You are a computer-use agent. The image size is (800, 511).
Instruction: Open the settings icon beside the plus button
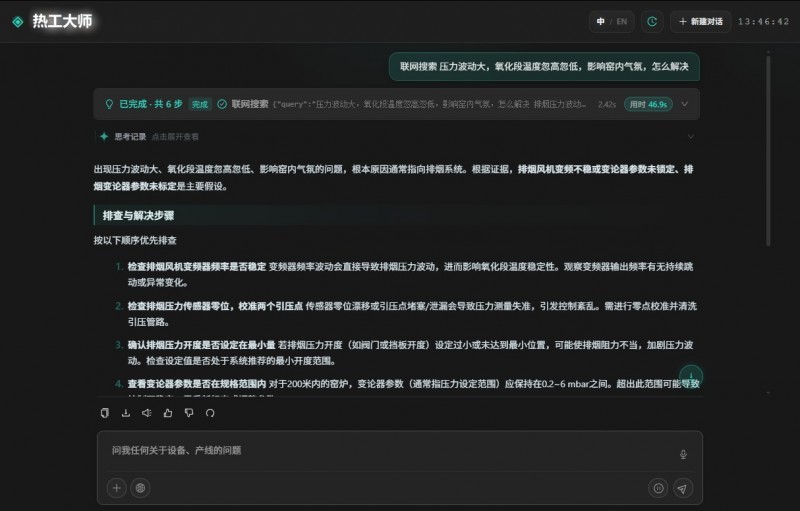[x=140, y=488]
